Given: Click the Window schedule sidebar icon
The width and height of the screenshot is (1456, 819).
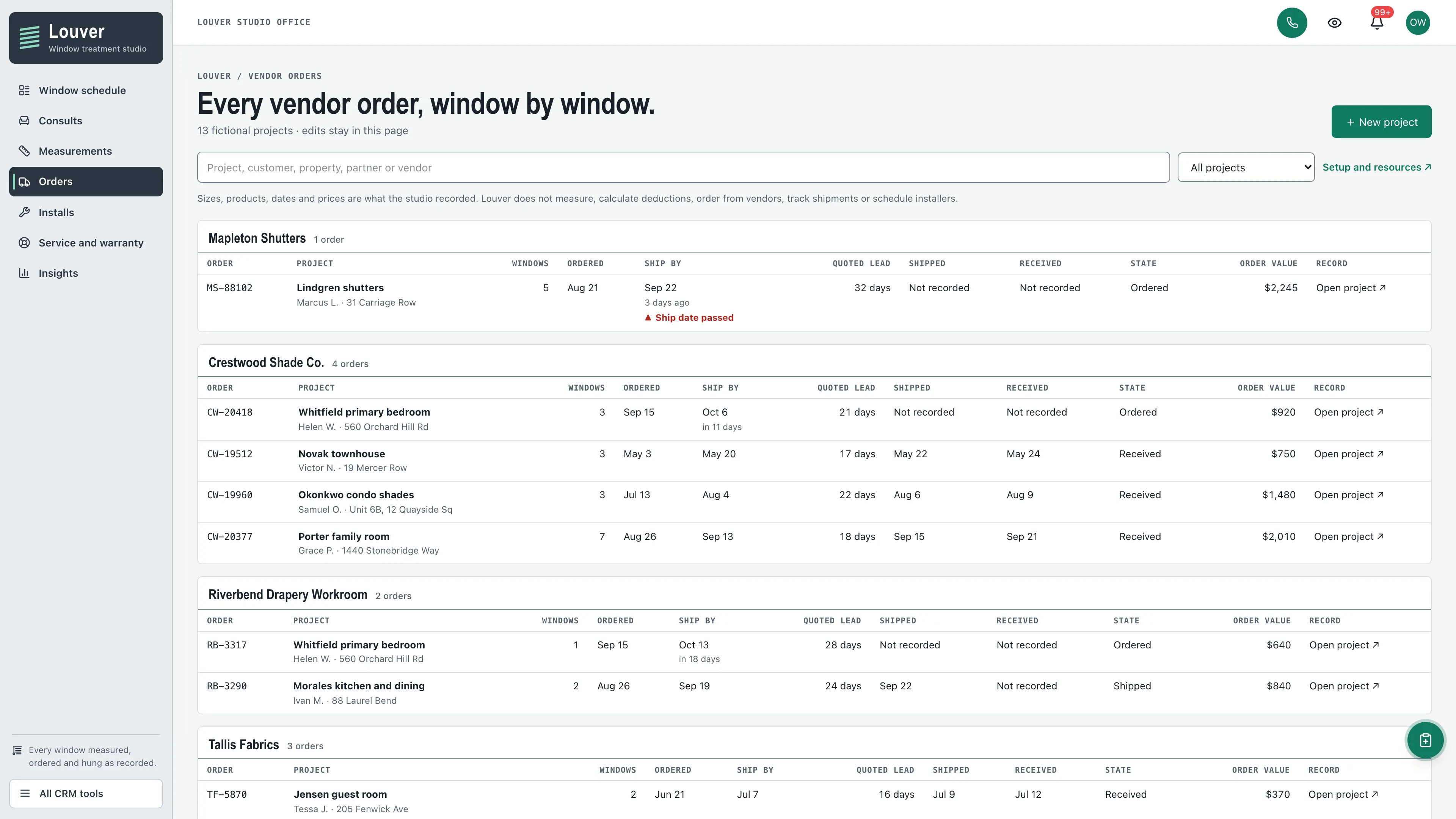Looking at the screenshot, I should click(24, 91).
